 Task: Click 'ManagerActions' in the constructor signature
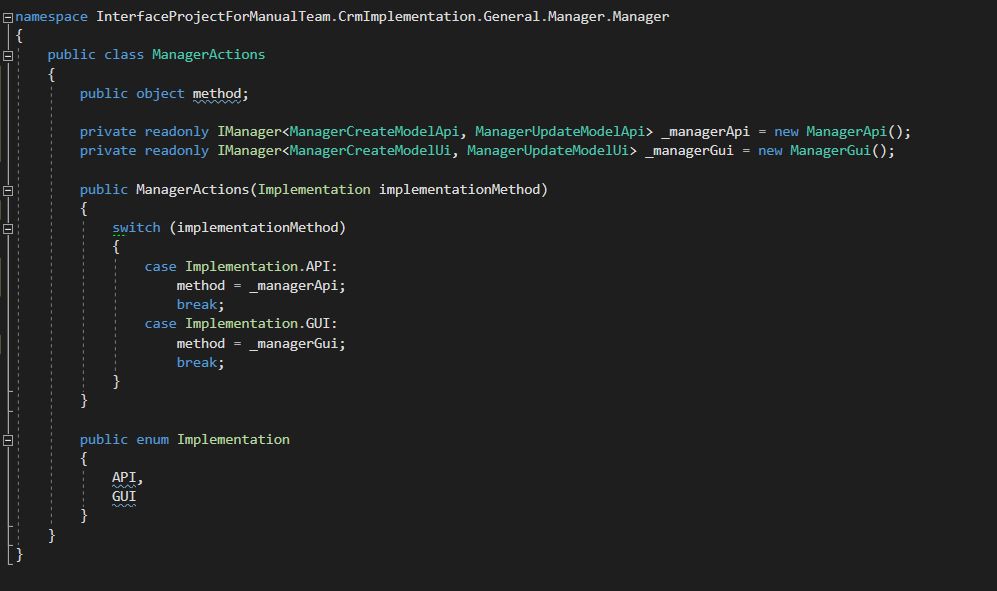[x=193, y=190]
